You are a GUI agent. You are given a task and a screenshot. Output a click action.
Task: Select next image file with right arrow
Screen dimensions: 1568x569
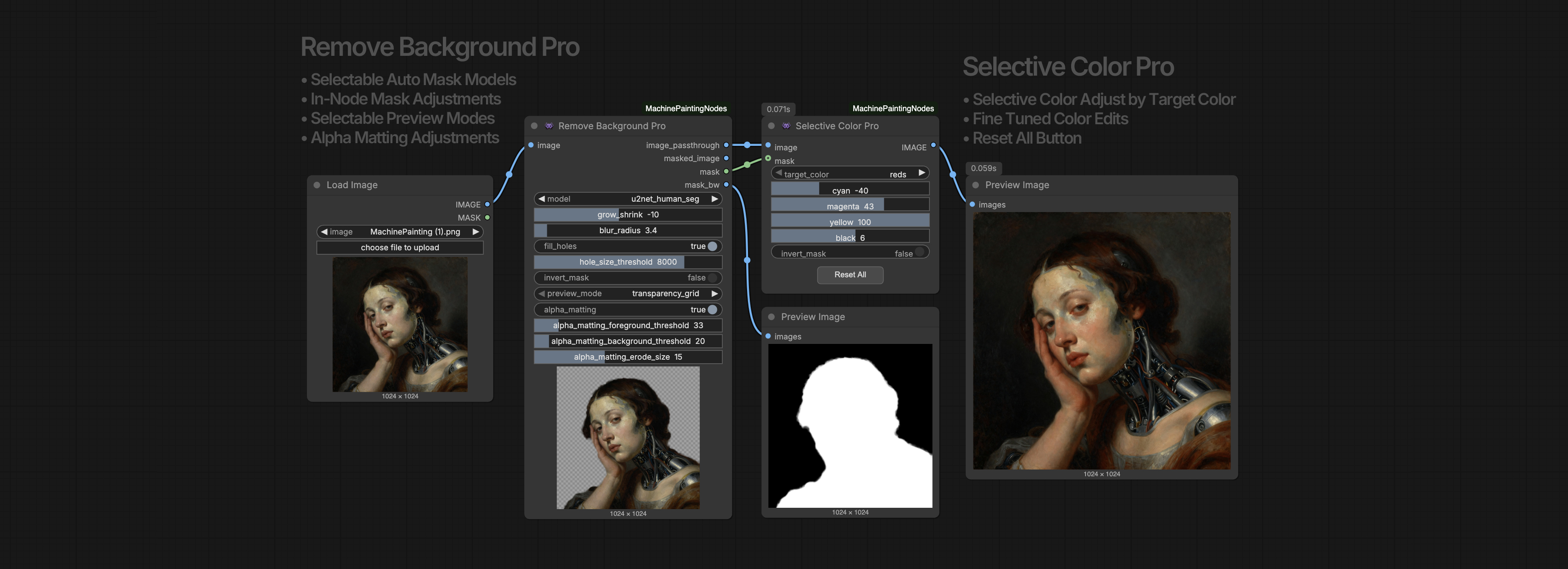(475, 232)
